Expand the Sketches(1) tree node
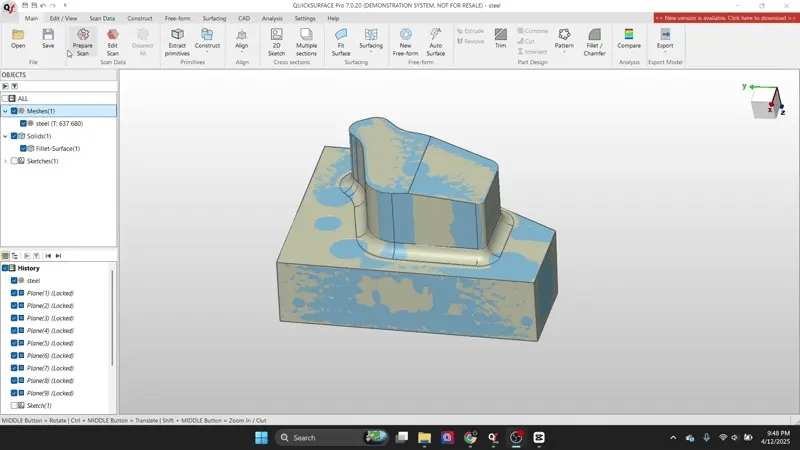This screenshot has width=800, height=450. (x=5, y=161)
